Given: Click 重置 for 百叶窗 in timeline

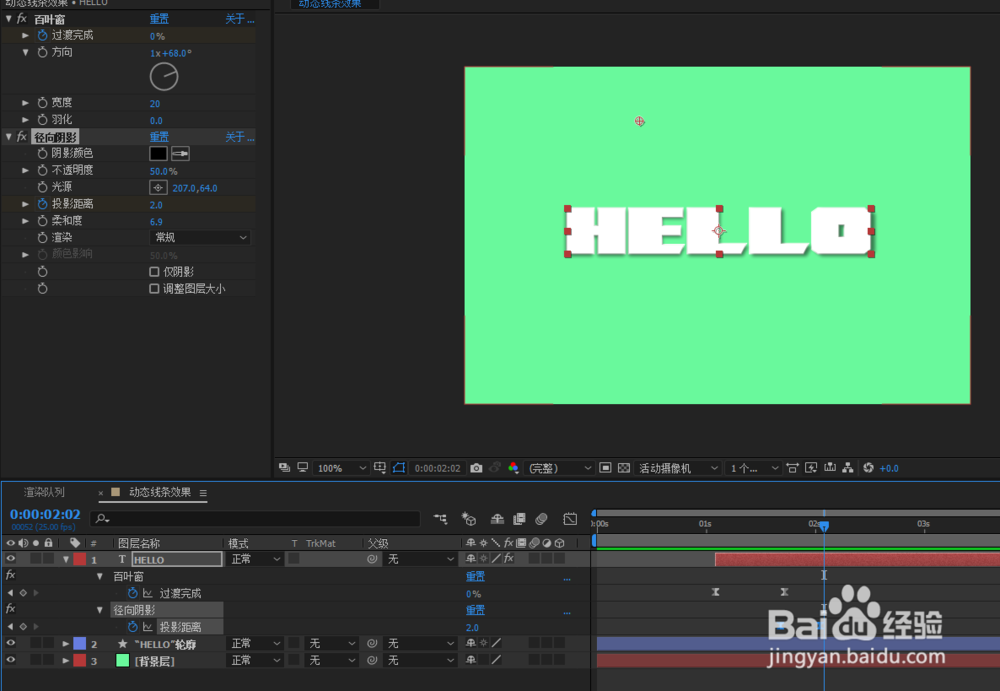Looking at the screenshot, I should pyautogui.click(x=475, y=576).
